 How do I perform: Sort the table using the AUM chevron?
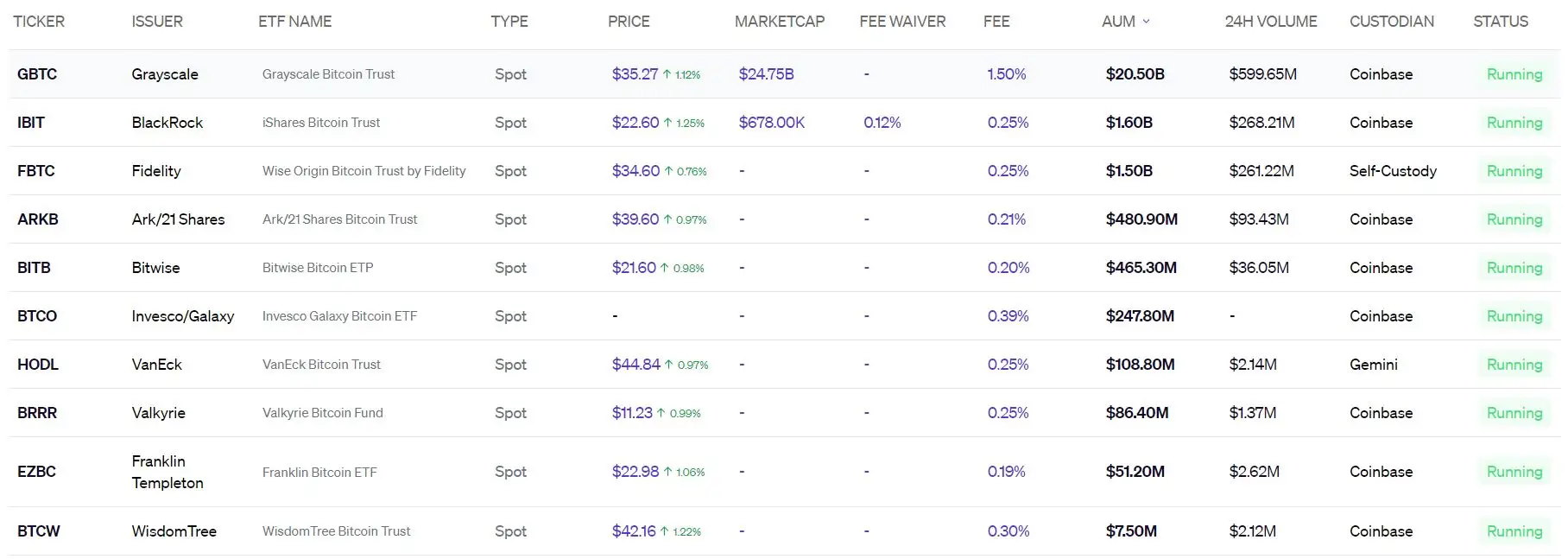[x=1146, y=22]
